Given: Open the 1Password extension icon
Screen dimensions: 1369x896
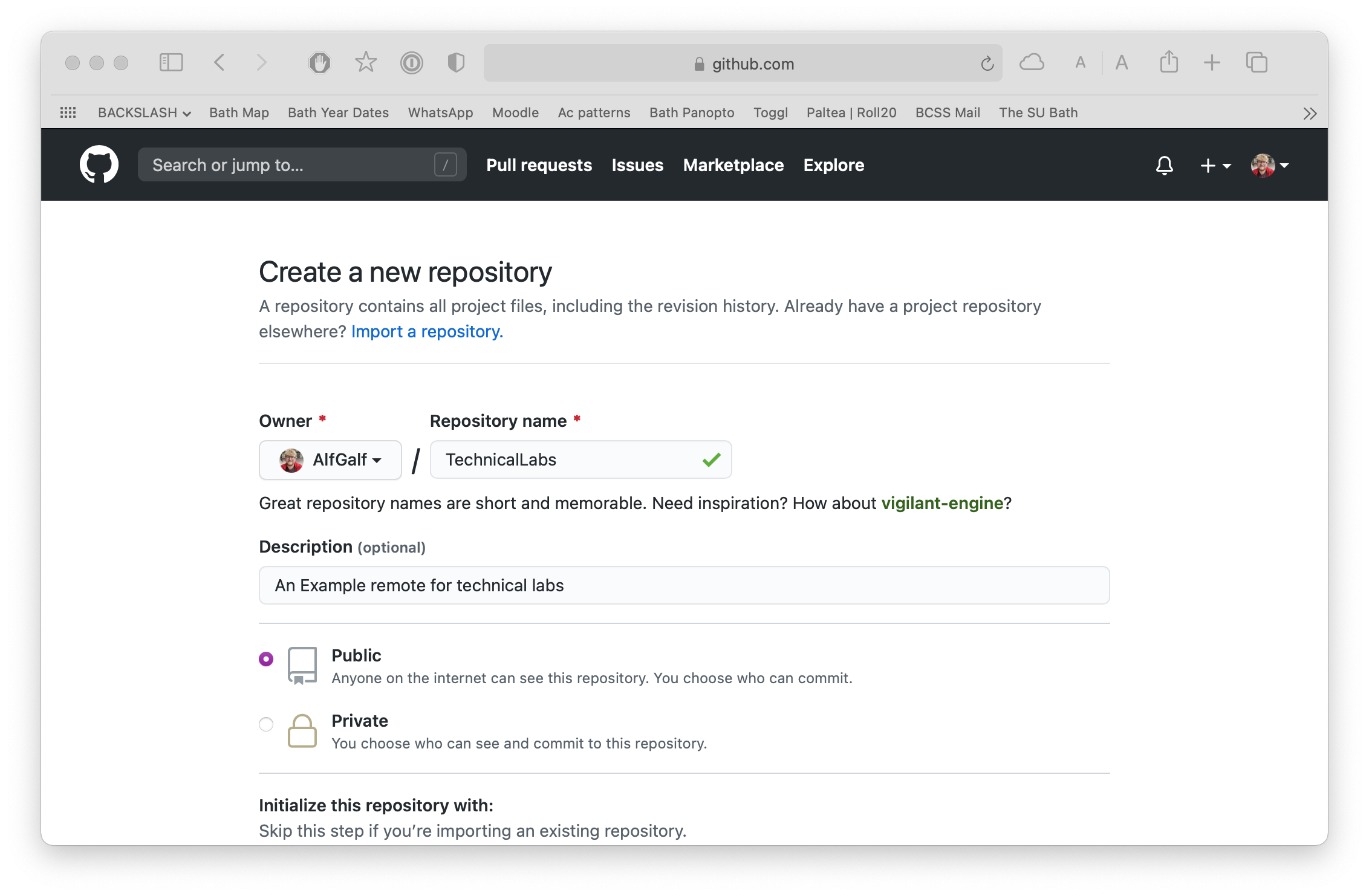Looking at the screenshot, I should click(x=412, y=62).
